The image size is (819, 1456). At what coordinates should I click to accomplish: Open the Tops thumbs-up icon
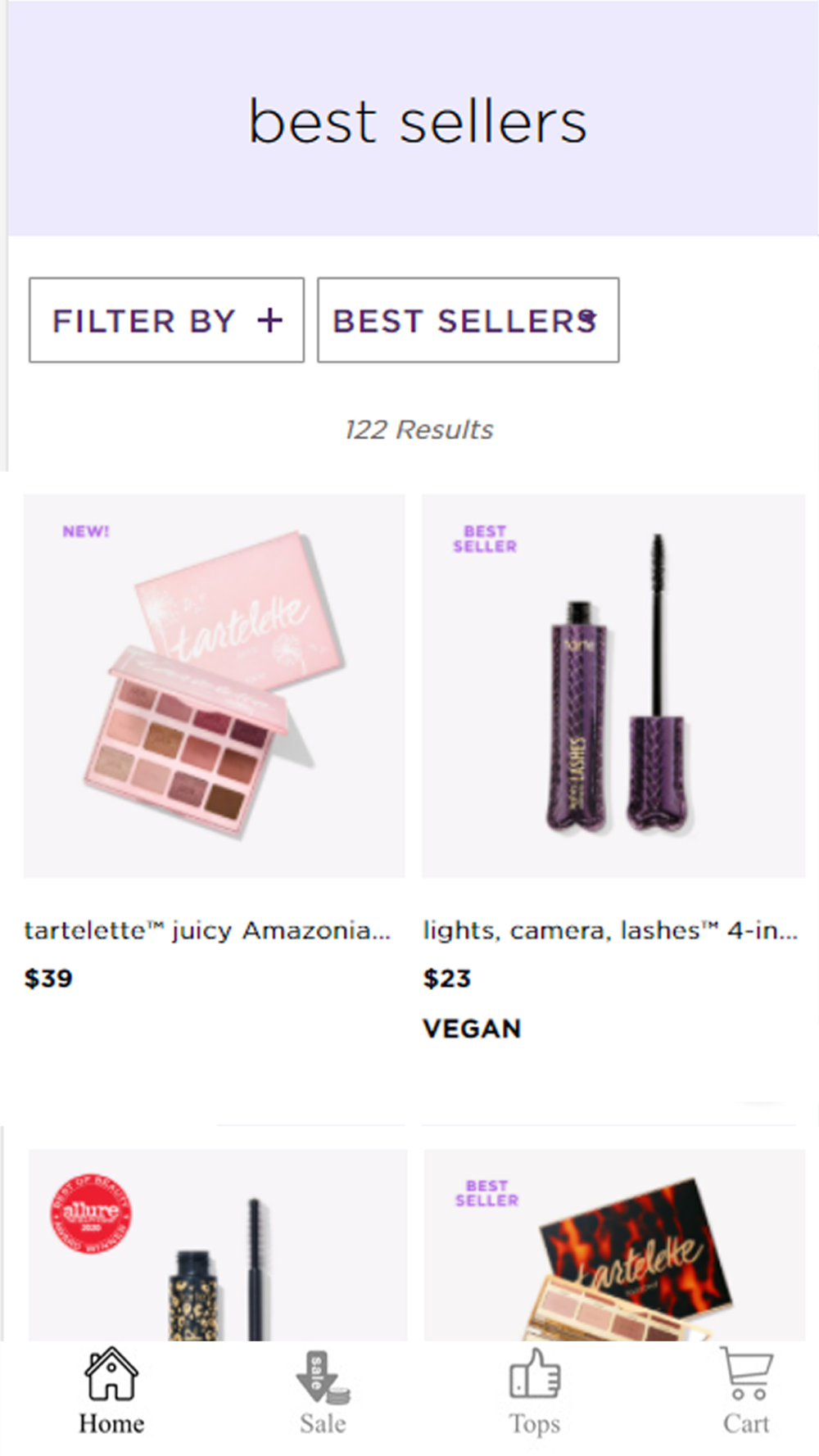pyautogui.click(x=535, y=1374)
